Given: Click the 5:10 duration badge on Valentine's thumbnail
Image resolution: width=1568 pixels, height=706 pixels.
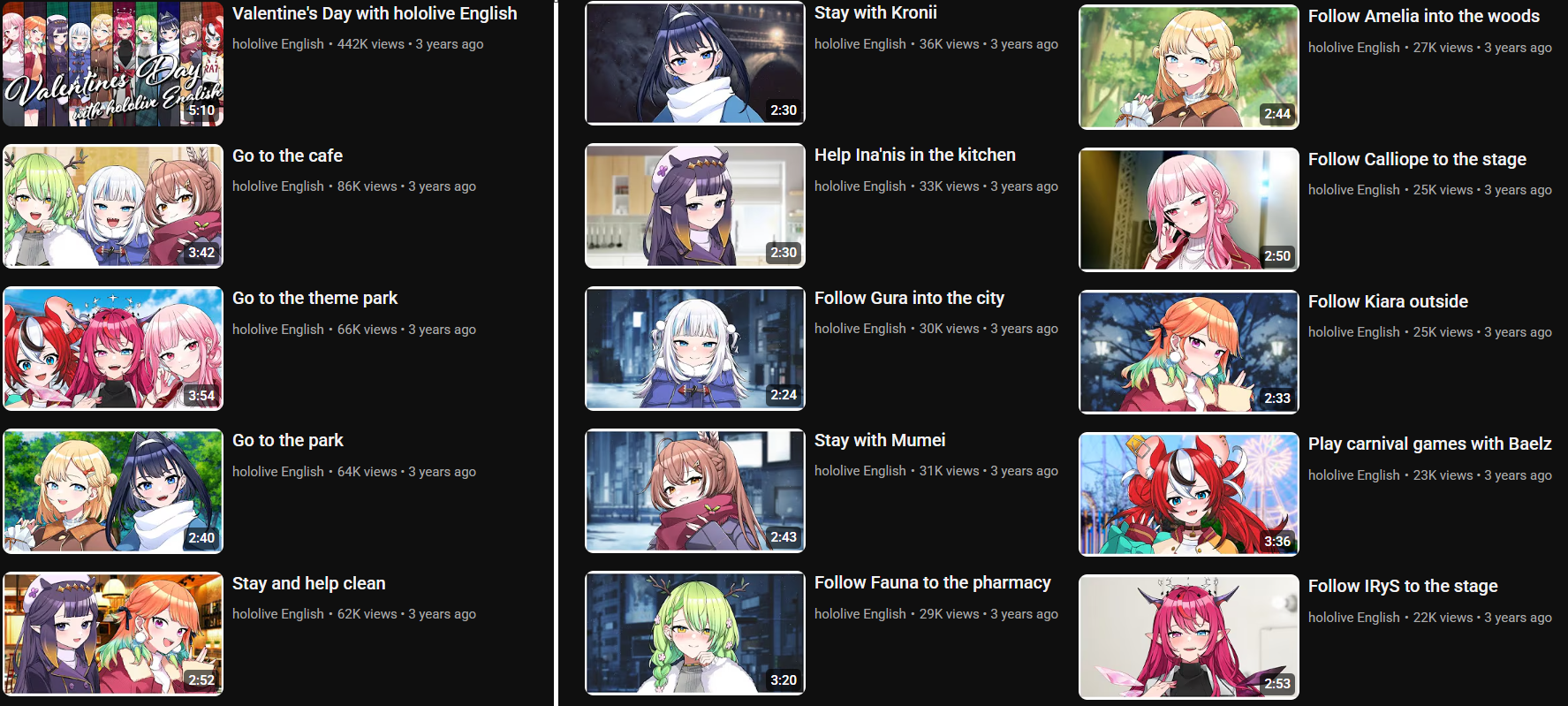Looking at the screenshot, I should coord(201,110).
